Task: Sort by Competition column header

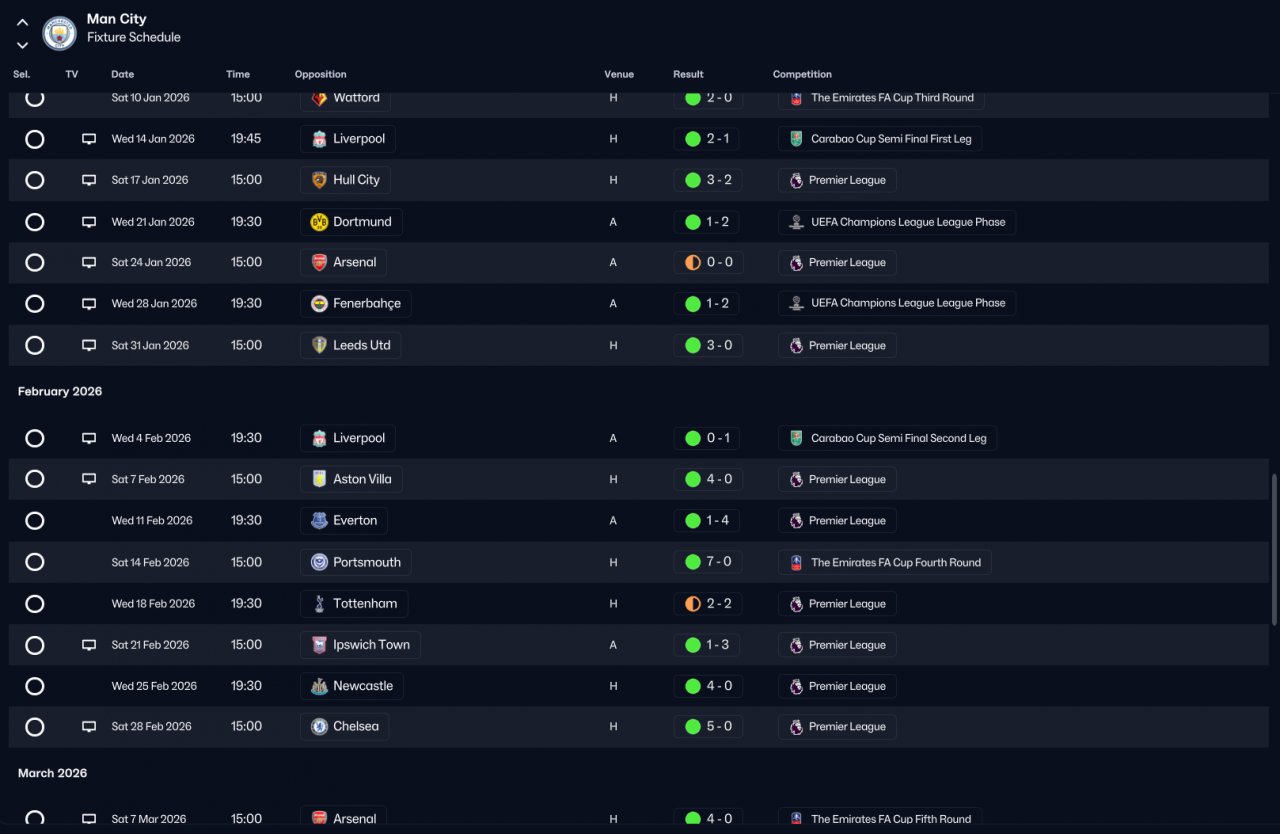Action: 802,74
